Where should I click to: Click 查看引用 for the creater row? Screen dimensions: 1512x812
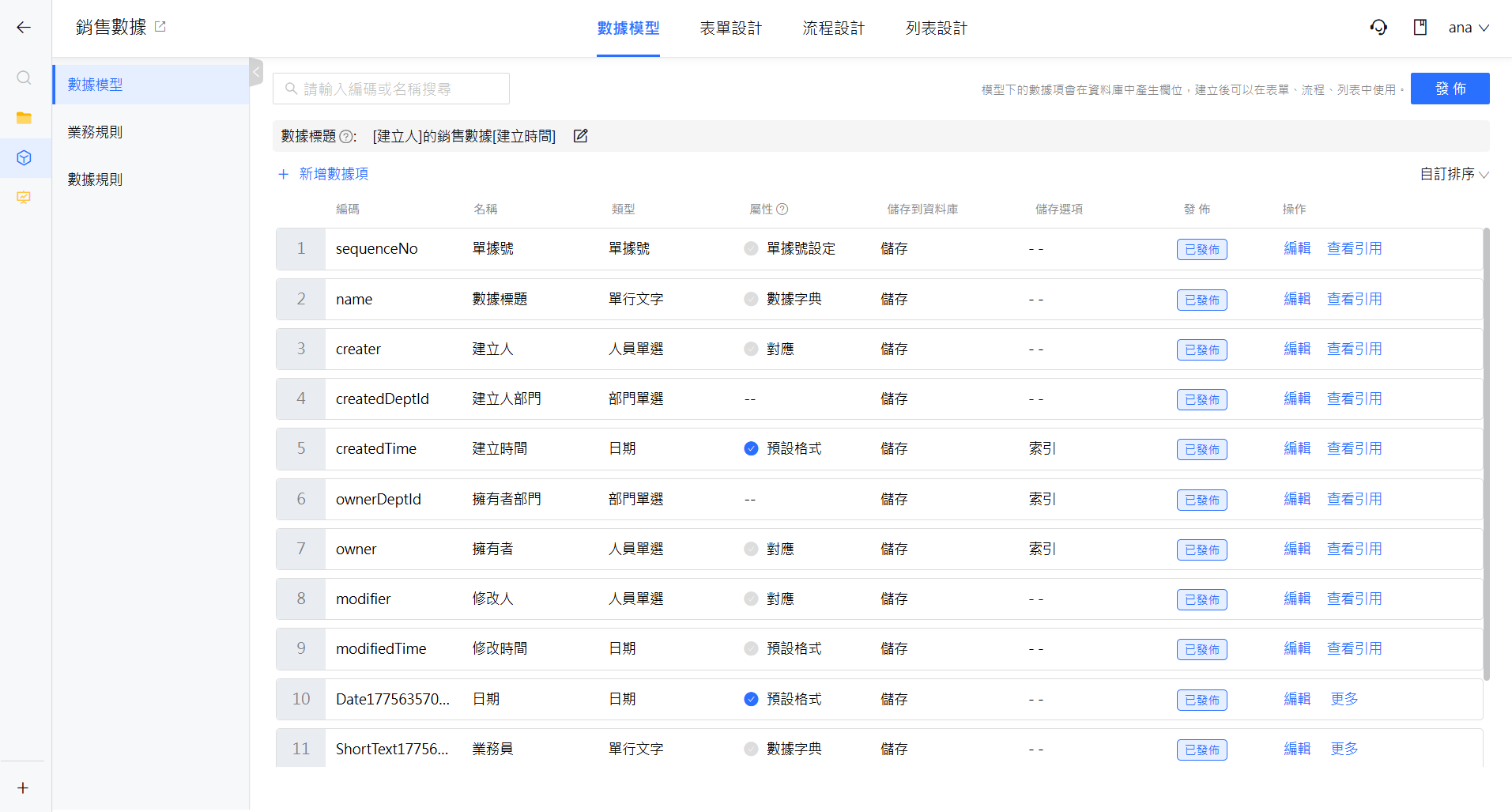tap(1354, 349)
